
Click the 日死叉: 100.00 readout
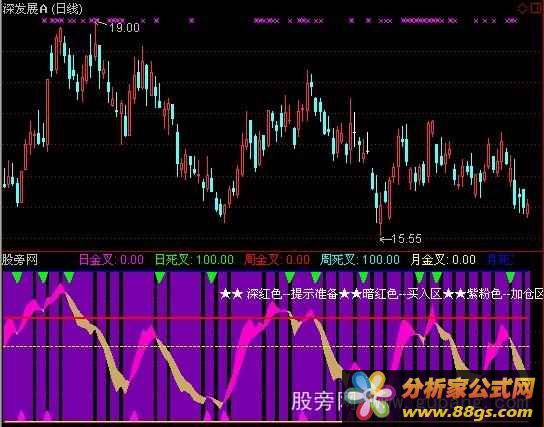pos(194,259)
